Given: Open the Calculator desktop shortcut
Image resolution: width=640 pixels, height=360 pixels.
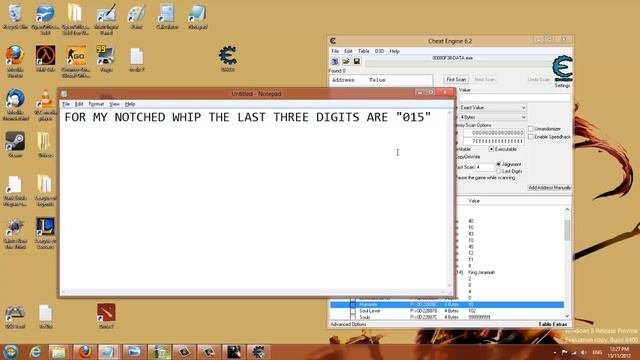Looking at the screenshot, I should (x=167, y=17).
